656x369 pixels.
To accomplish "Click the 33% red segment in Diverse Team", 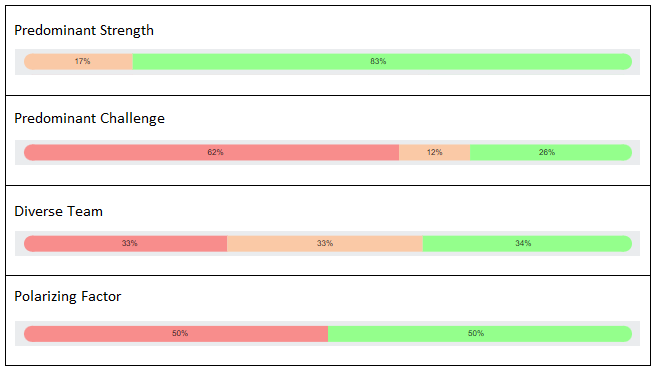I will click(x=126, y=243).
